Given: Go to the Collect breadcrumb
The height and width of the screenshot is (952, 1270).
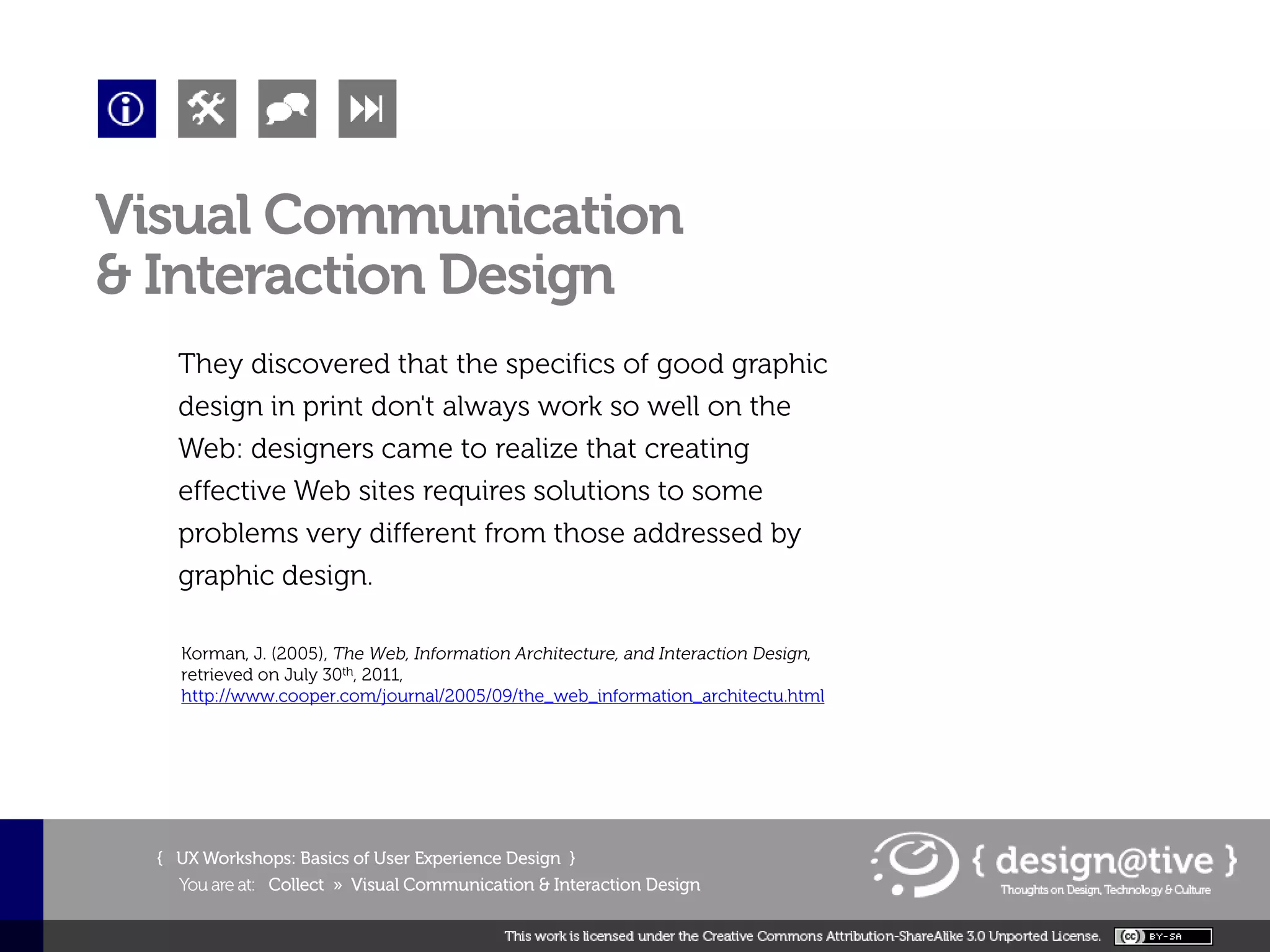Looking at the screenshot, I should tap(296, 884).
